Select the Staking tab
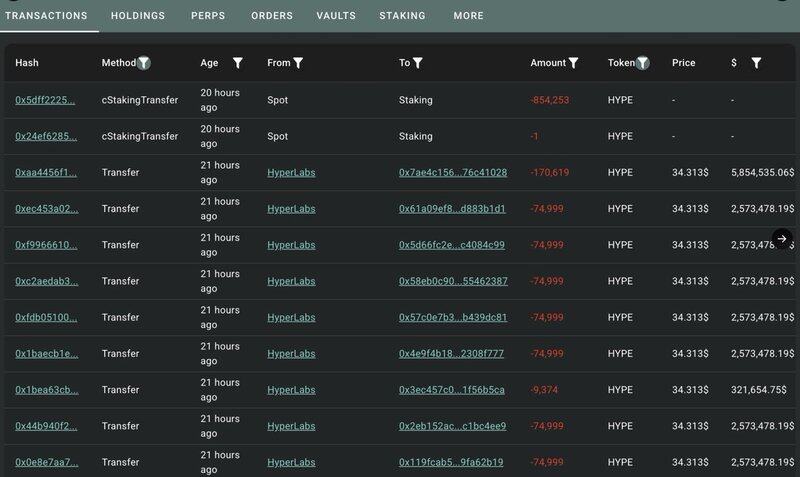Screen dimensions: 800x477 click(x=402, y=16)
